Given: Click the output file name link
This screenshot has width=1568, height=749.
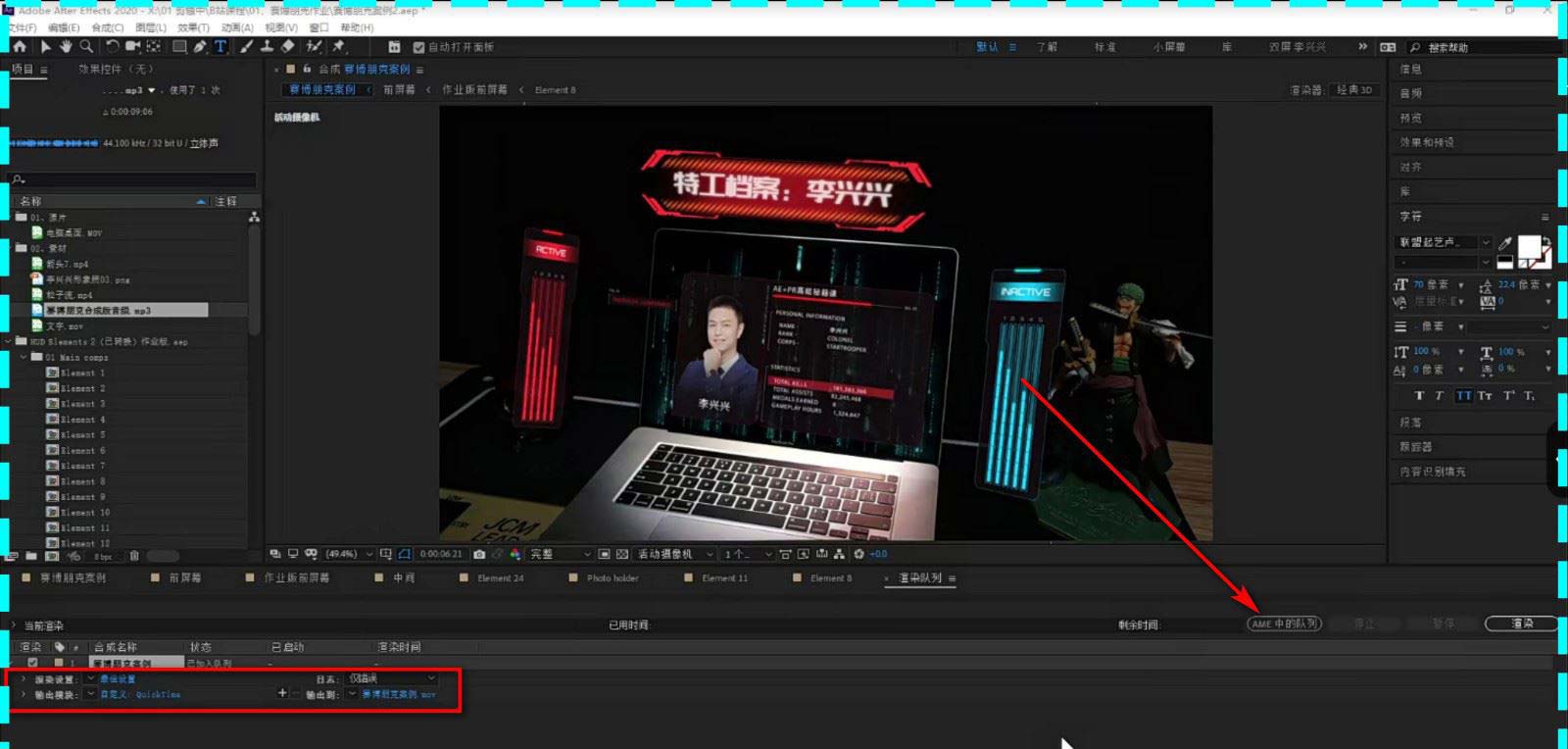Looking at the screenshot, I should (x=399, y=695).
